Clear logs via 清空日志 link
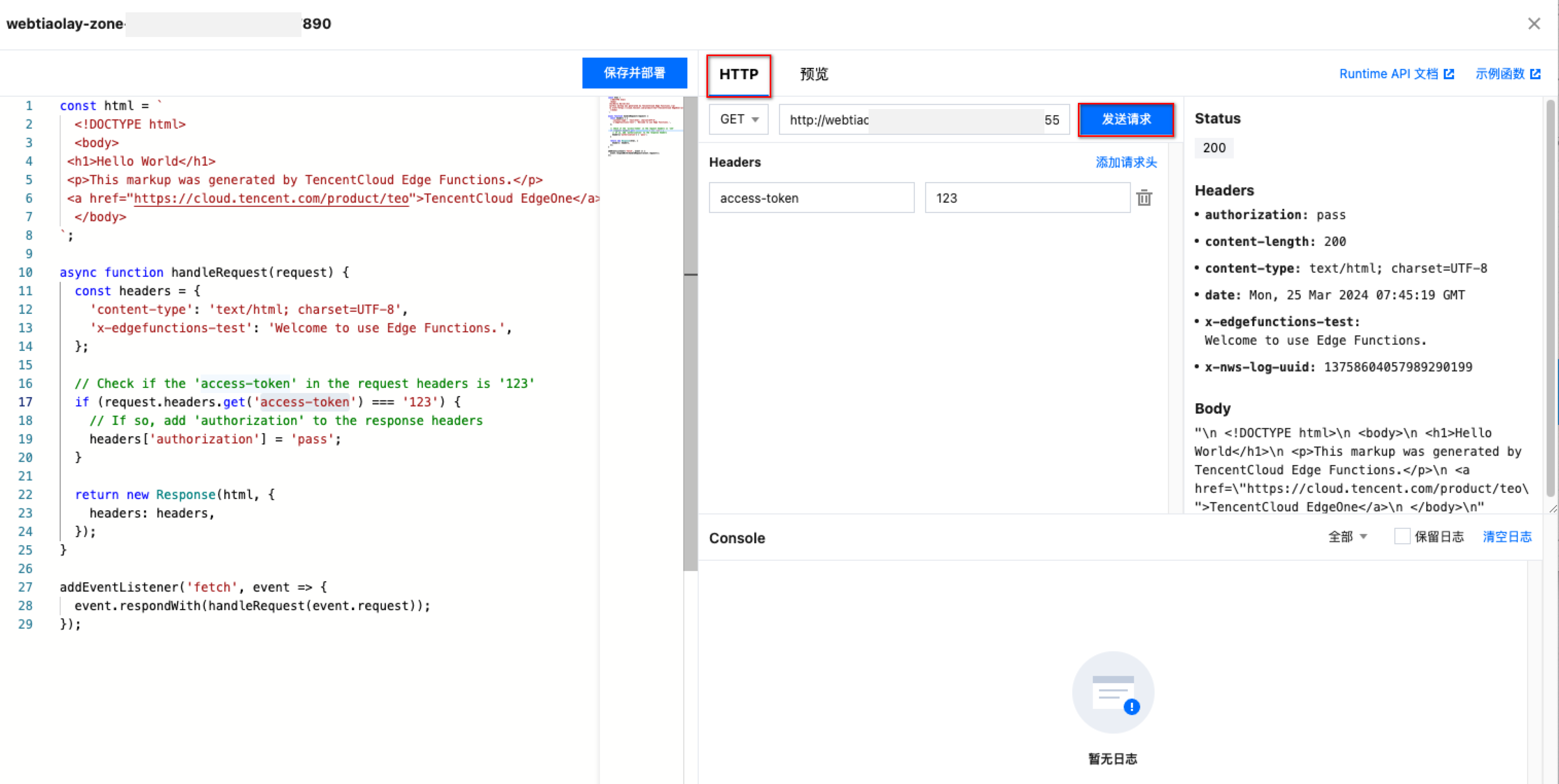 1507,537
